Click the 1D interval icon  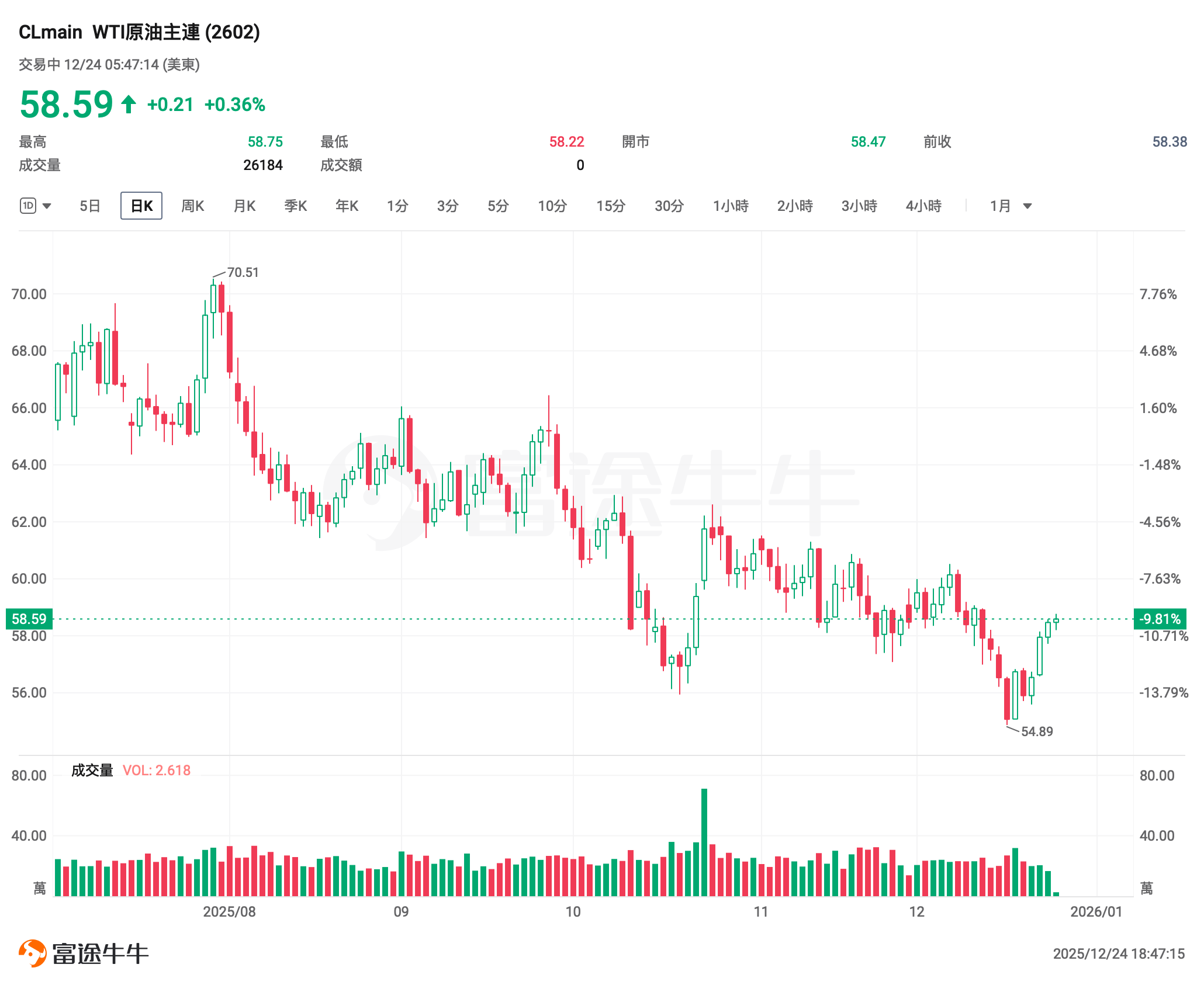tap(28, 206)
